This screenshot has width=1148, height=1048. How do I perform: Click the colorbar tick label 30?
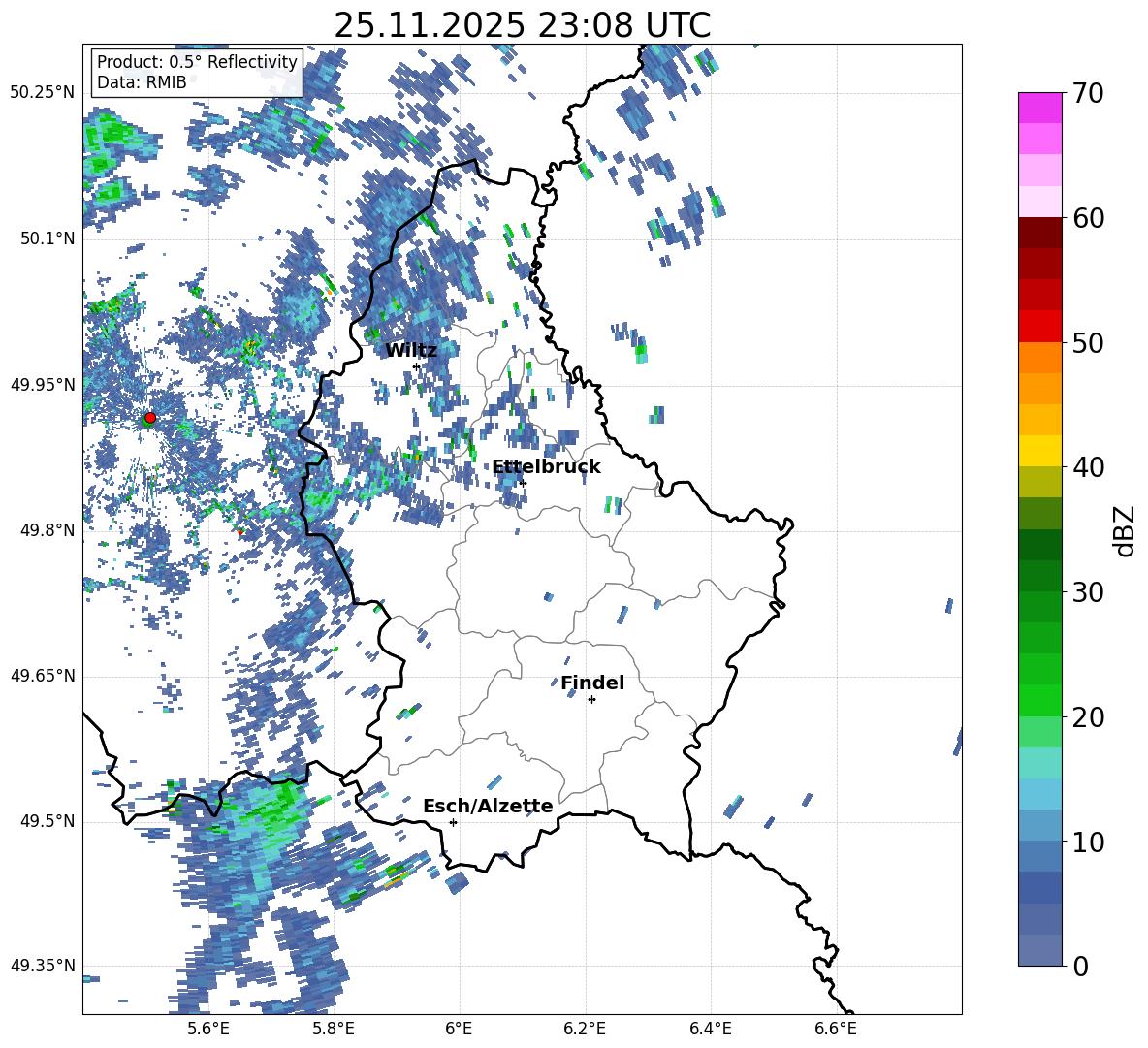[1088, 592]
